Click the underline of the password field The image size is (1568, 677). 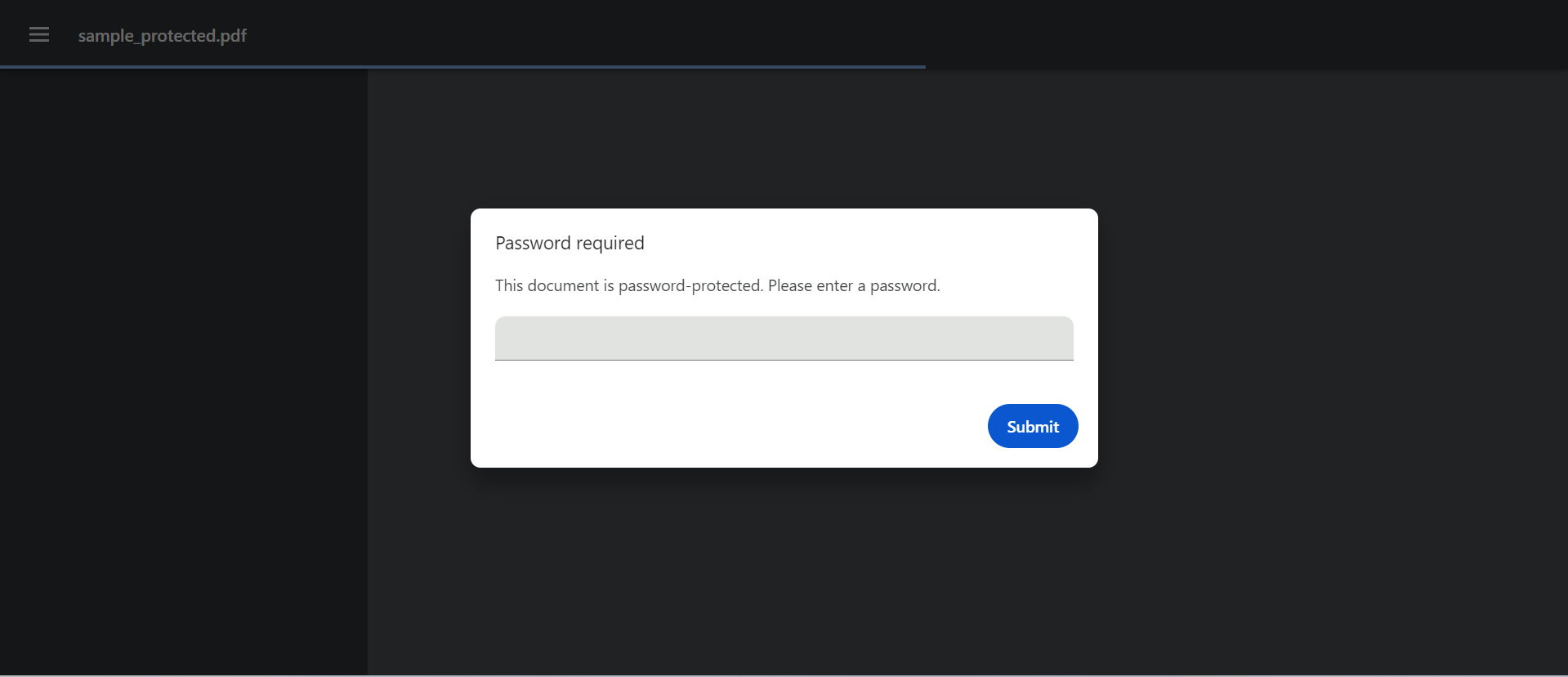[x=784, y=360]
